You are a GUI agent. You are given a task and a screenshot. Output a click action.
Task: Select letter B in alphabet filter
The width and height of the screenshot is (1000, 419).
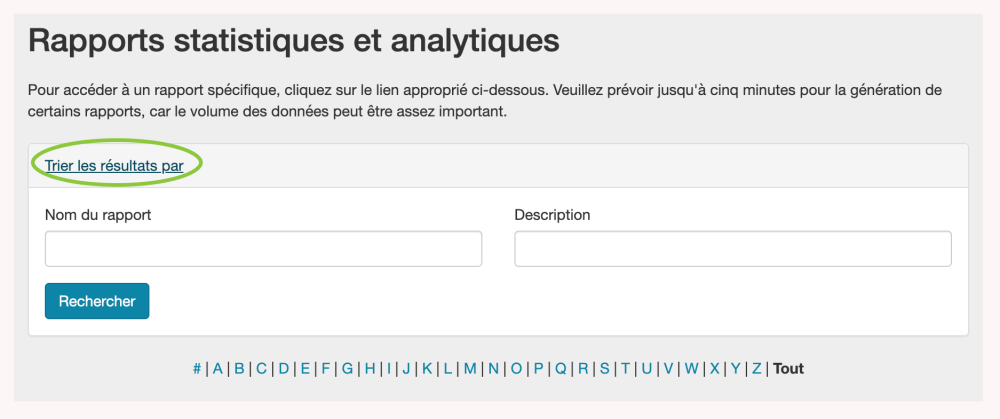[x=239, y=368]
